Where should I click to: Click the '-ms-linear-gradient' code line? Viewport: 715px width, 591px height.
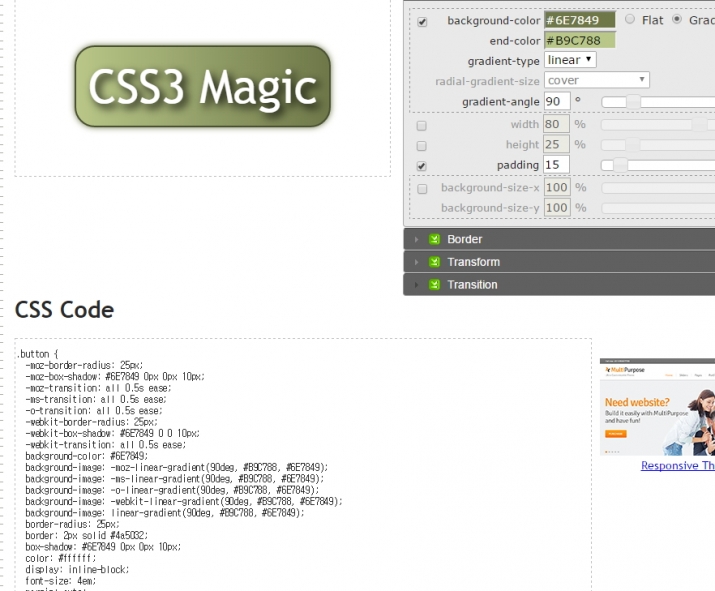pos(175,479)
